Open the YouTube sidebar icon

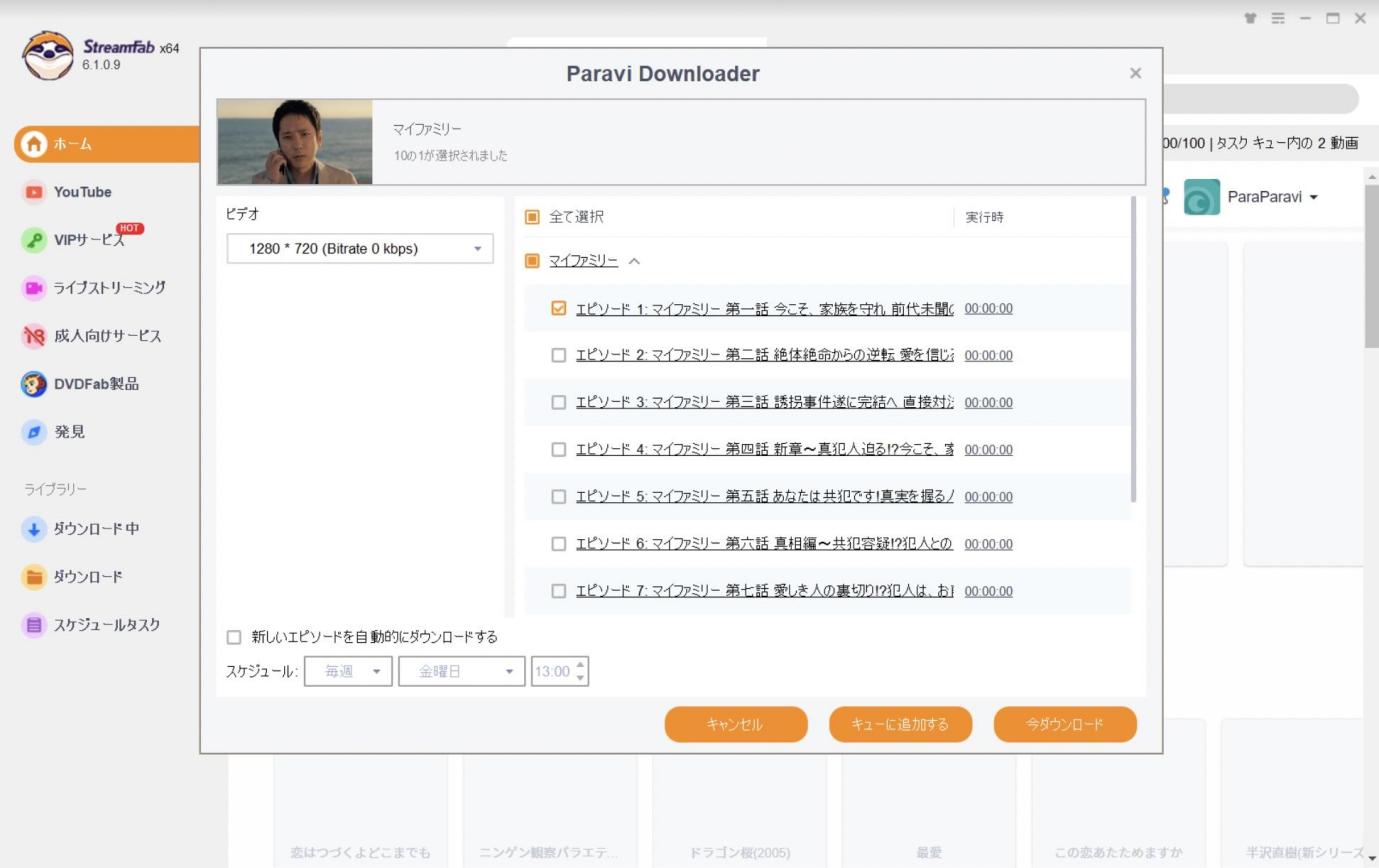point(34,192)
